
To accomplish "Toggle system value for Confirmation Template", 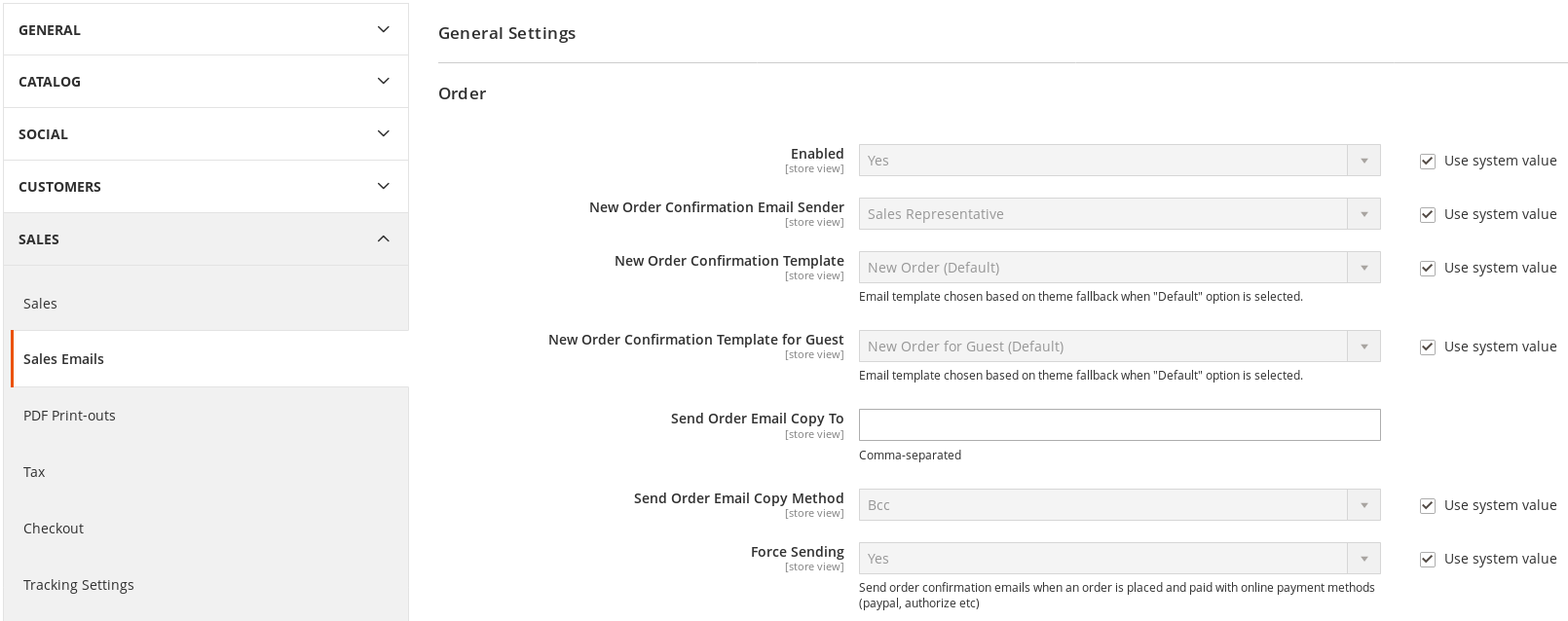I will (1428, 269).
